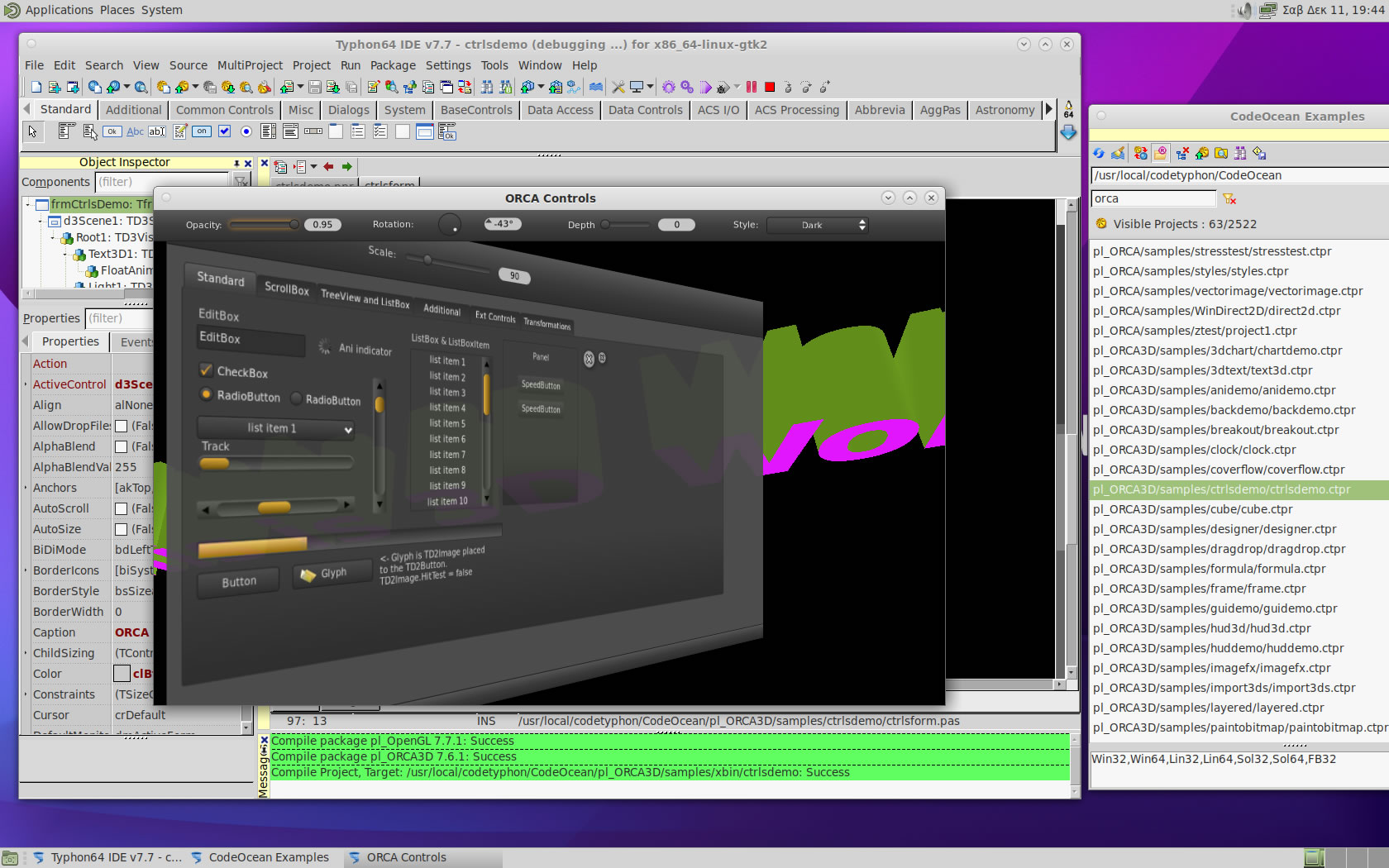Click the clear filter funnel icon
This screenshot has height=868, width=1389.
(x=1229, y=198)
